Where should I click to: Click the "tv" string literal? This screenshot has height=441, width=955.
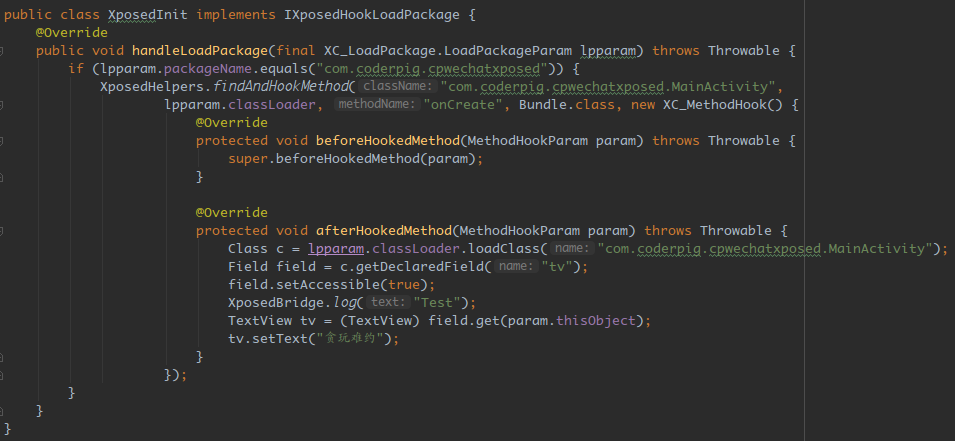coord(557,267)
